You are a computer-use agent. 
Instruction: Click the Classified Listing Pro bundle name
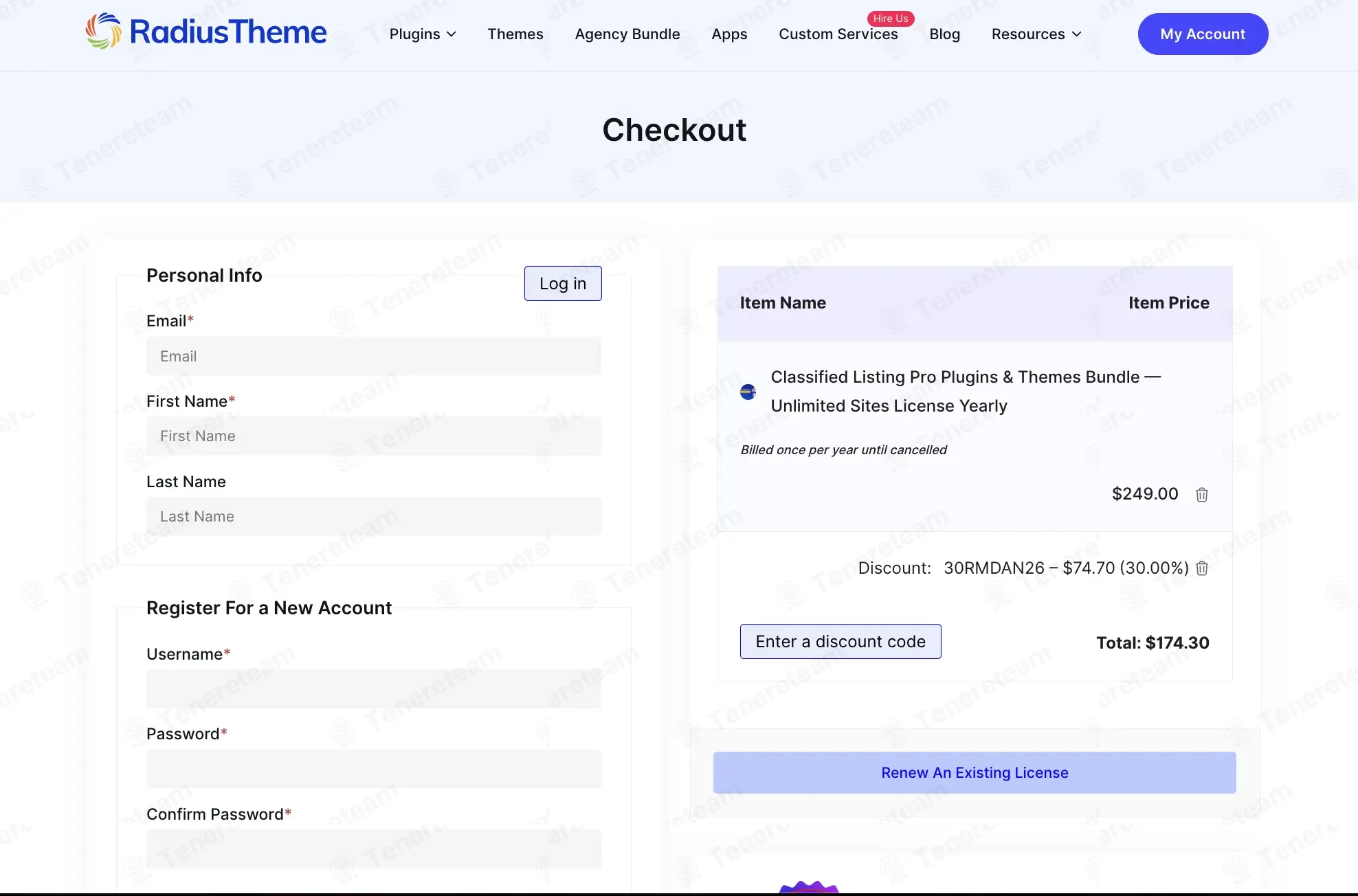click(966, 391)
